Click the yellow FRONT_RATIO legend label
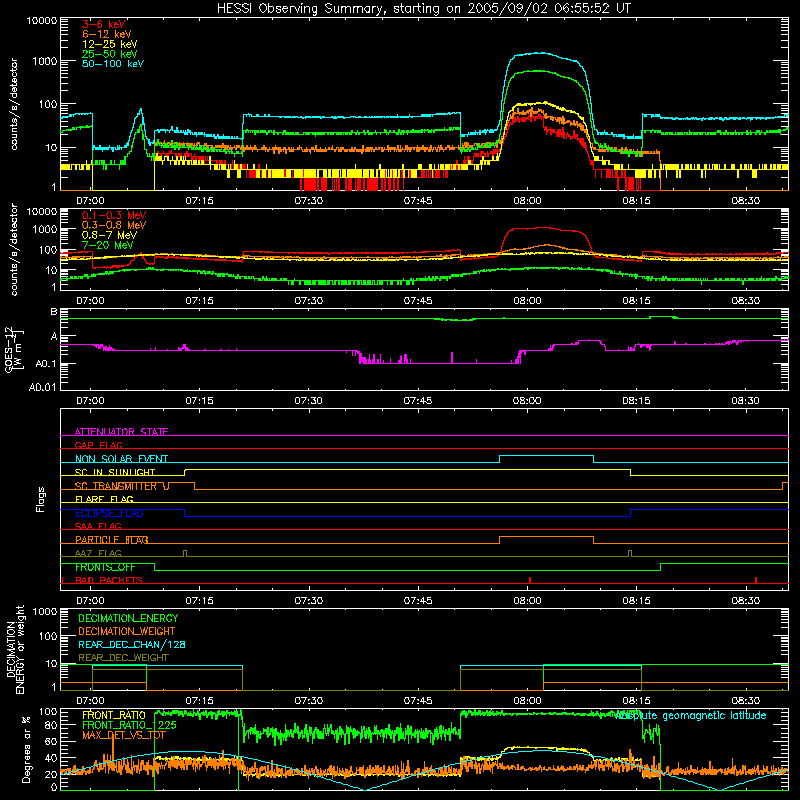Screen dimensions: 800x800 tap(114, 716)
